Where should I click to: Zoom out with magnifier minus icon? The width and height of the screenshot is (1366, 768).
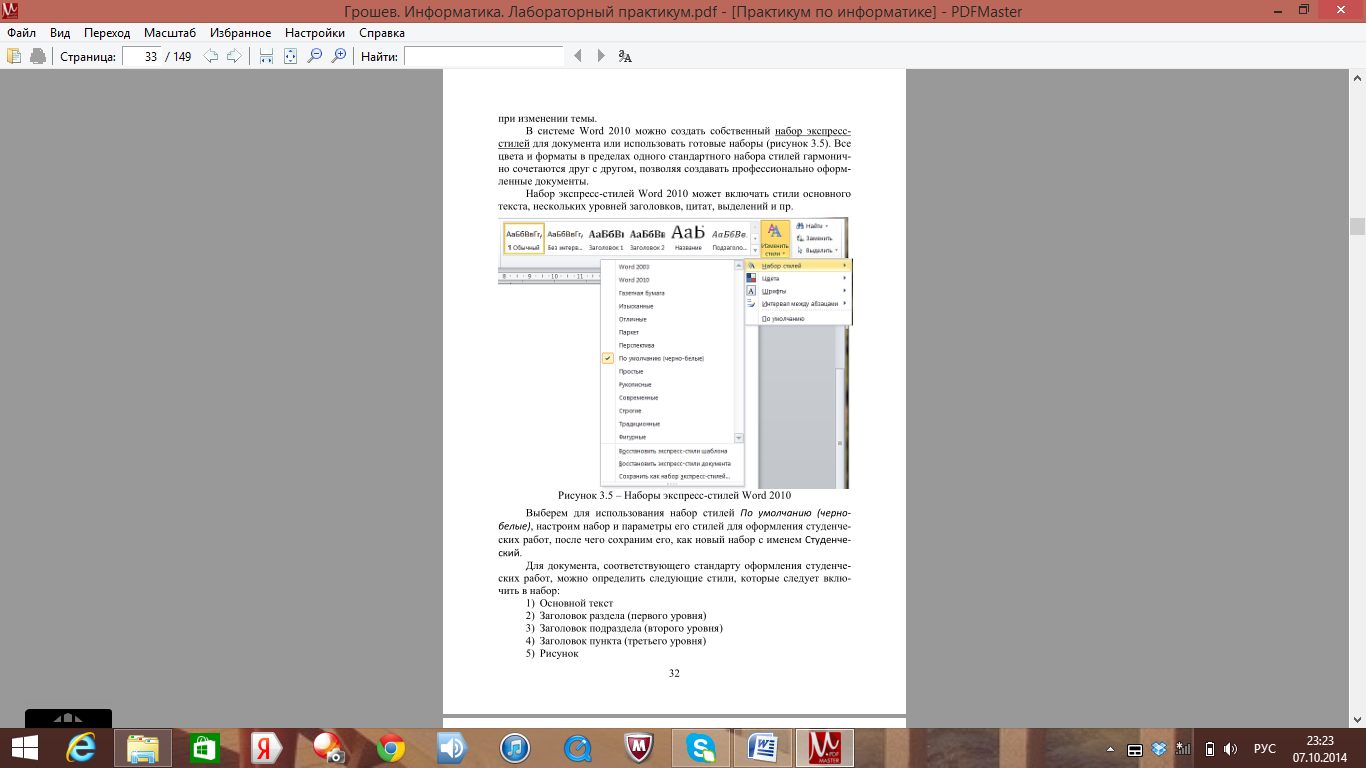pyautogui.click(x=314, y=56)
